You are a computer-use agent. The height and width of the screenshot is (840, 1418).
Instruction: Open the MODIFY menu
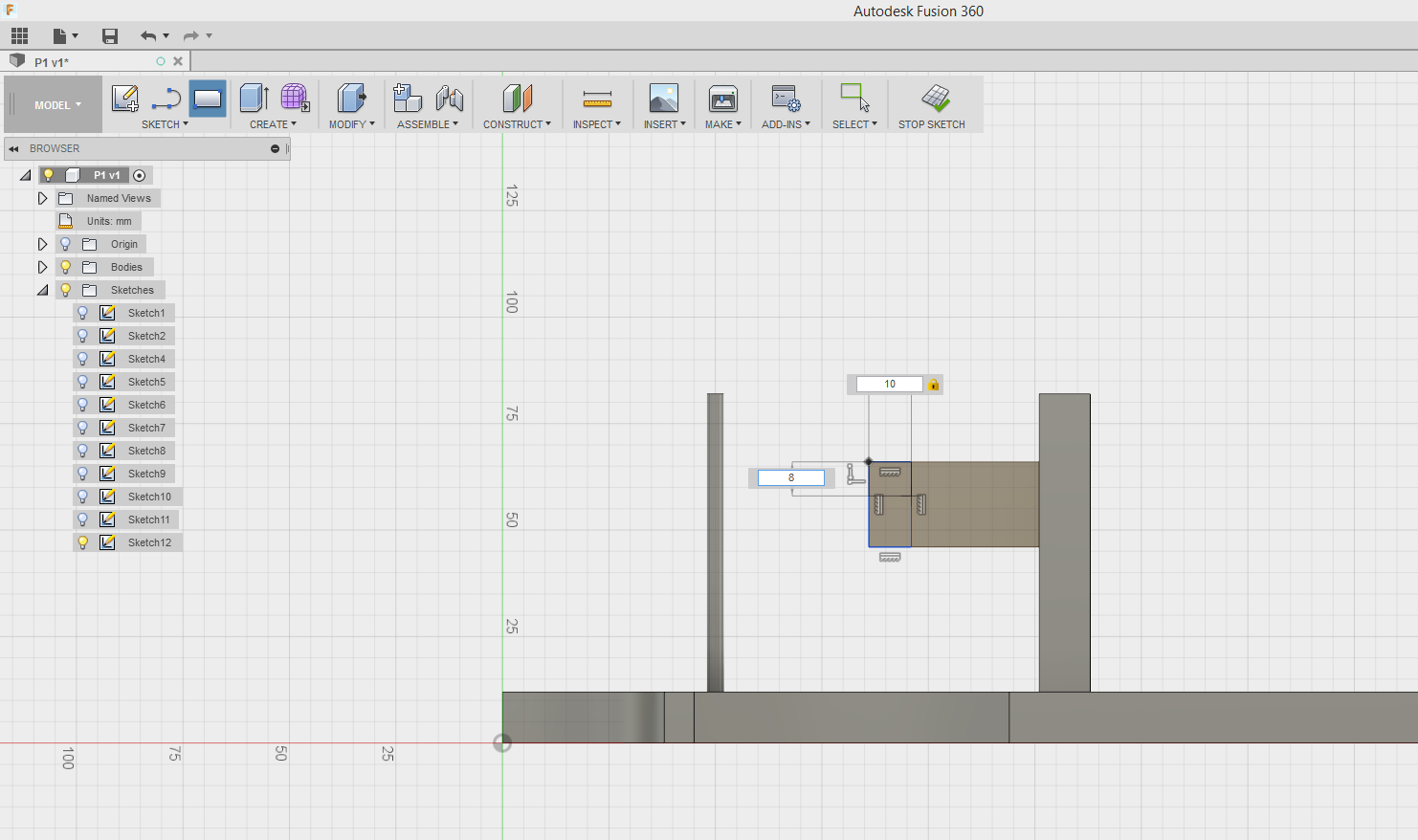(351, 124)
